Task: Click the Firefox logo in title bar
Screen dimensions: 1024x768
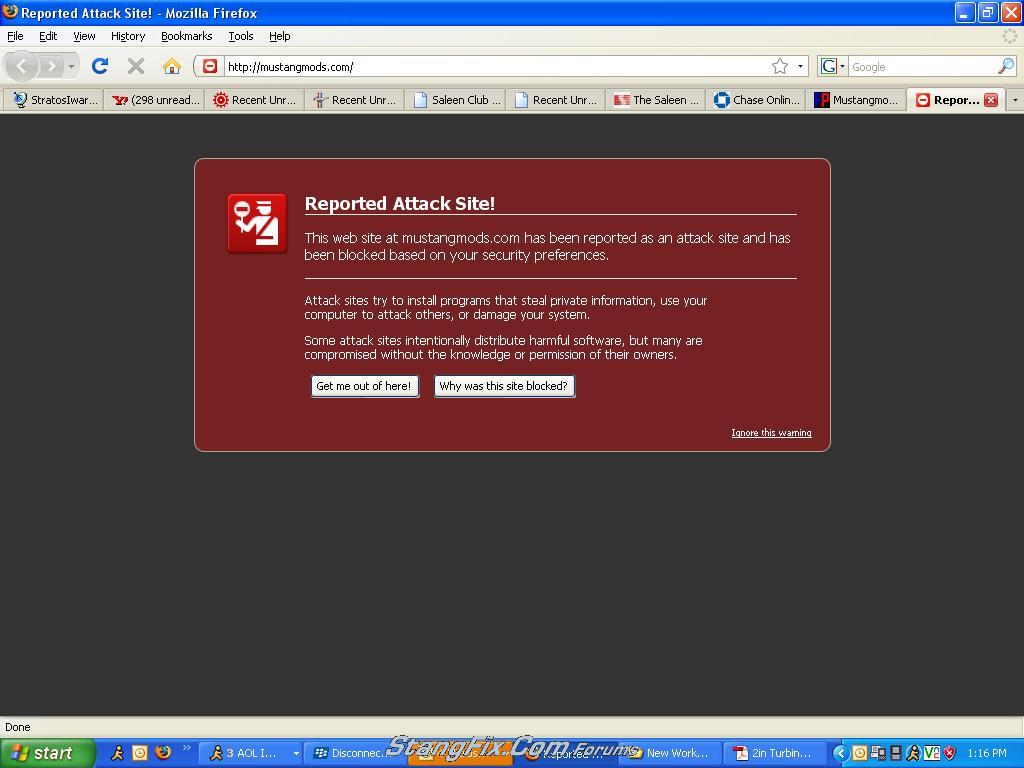Action: (x=10, y=12)
